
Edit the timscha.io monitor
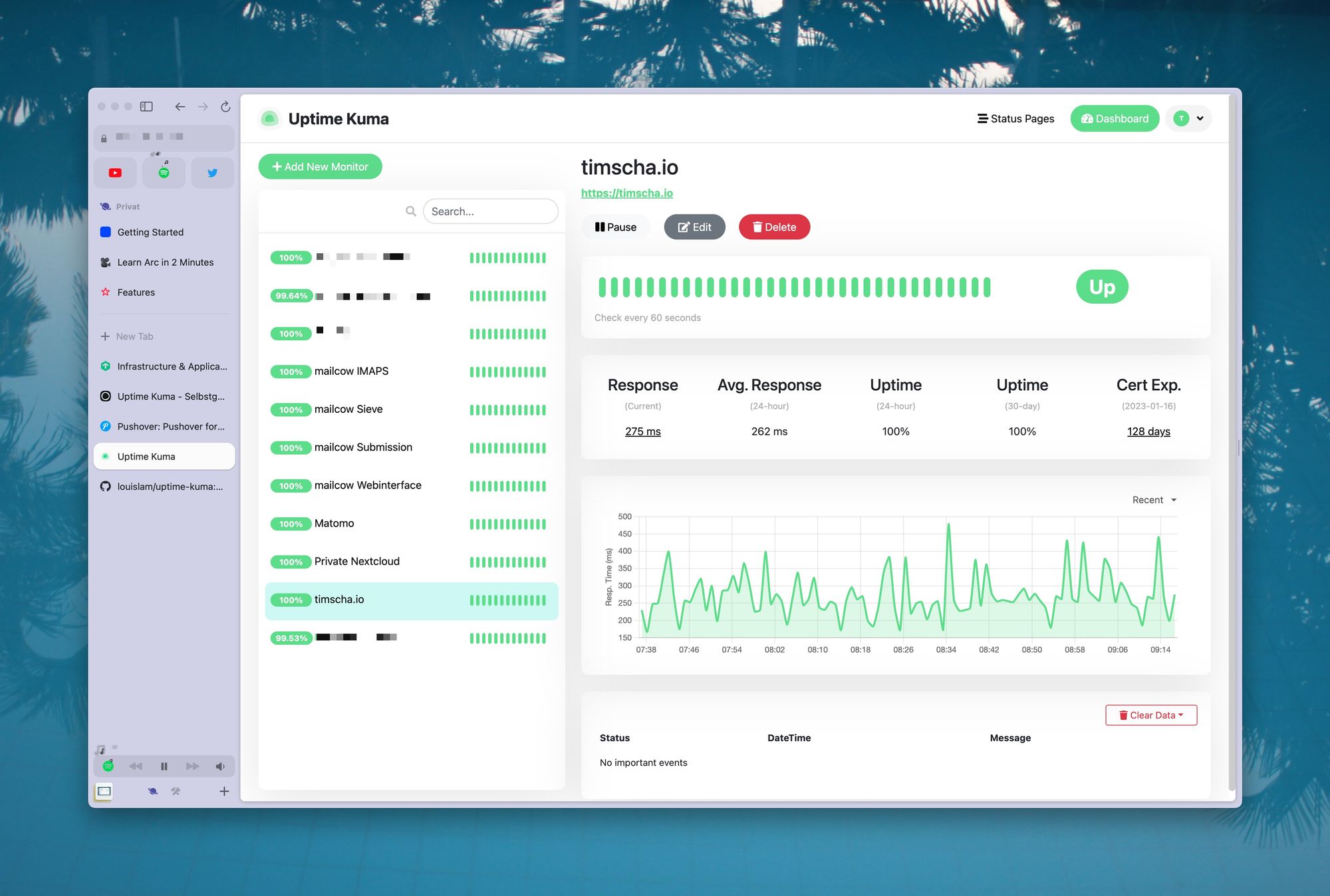pyautogui.click(x=694, y=227)
